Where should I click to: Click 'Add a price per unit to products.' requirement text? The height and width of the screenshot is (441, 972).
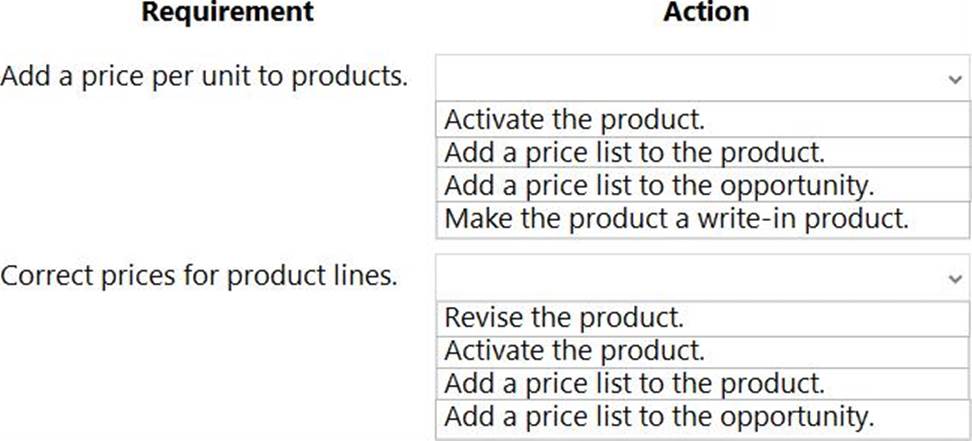(204, 77)
